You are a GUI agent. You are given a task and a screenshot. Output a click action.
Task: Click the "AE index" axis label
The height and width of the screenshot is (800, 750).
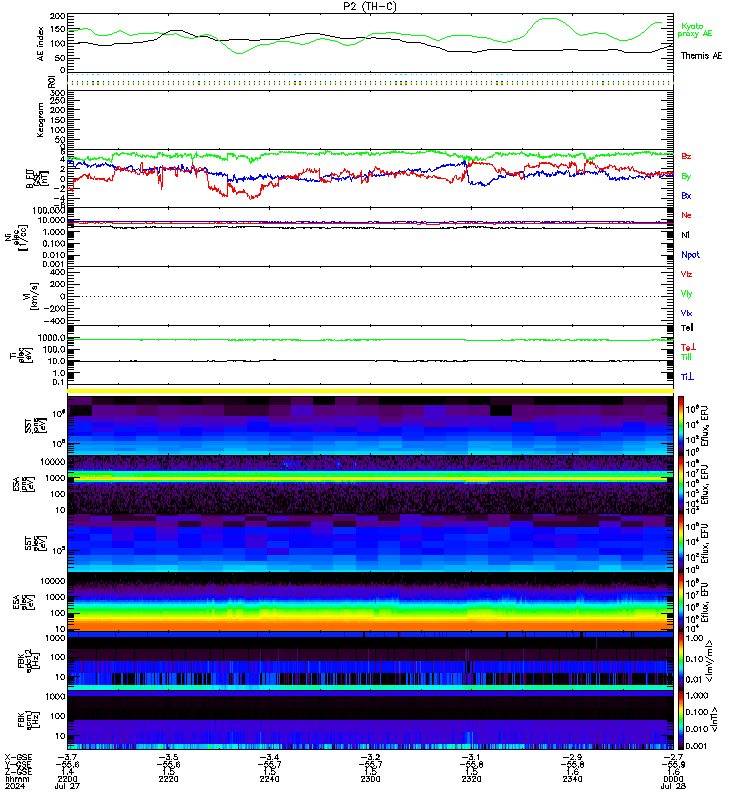41,44
